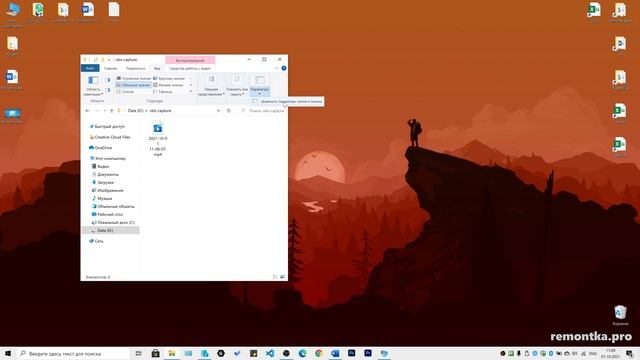The height and width of the screenshot is (360, 640).
Task: Go back with the Back arrow
Action: [87, 111]
